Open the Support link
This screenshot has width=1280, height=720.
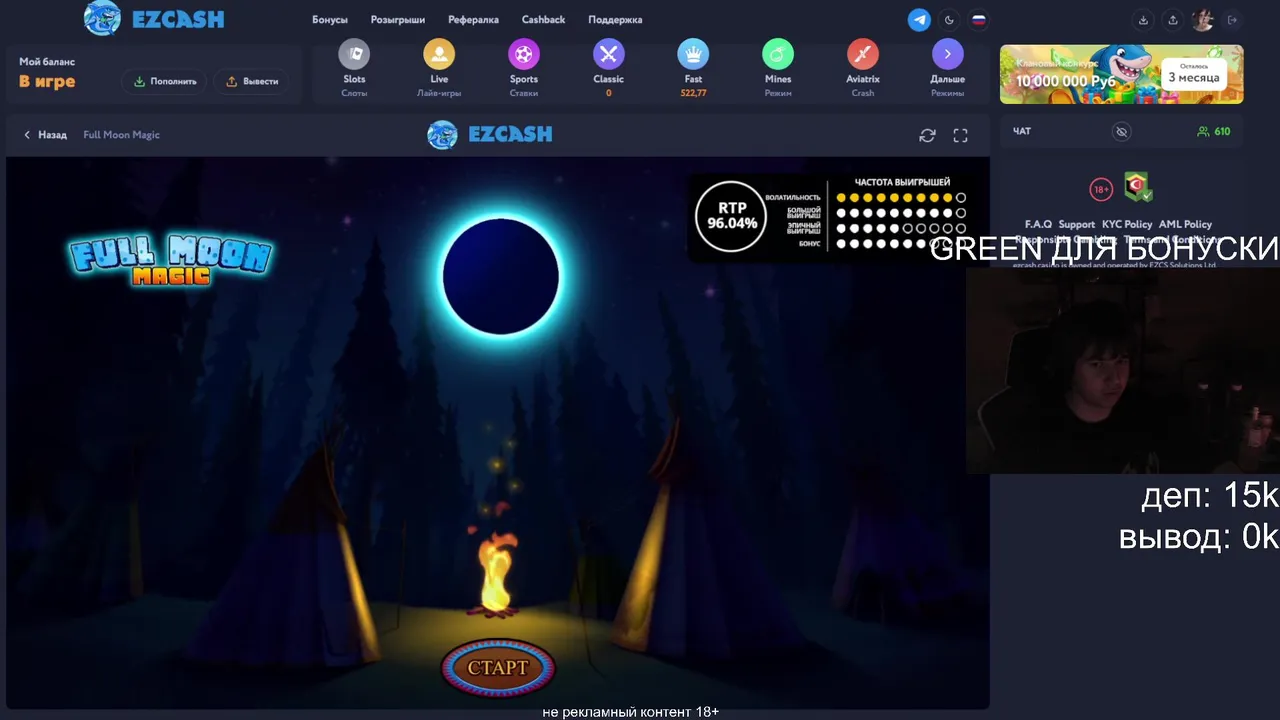coord(1077,225)
